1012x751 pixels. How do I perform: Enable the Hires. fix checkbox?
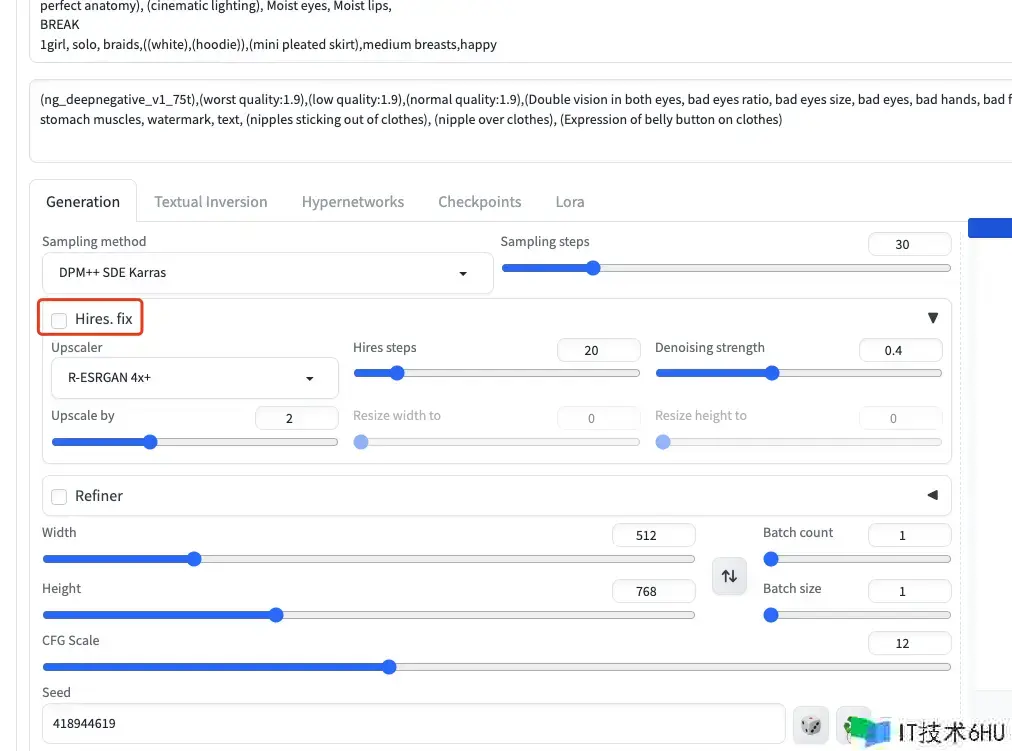pyautogui.click(x=60, y=320)
